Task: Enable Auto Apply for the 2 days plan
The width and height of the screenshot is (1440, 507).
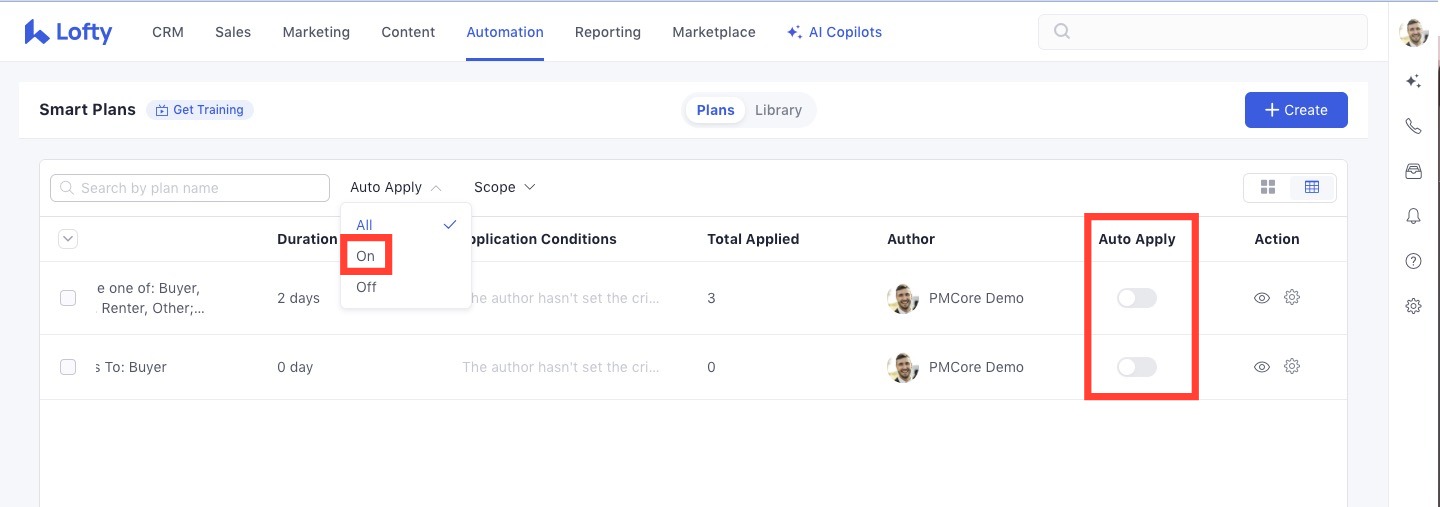Action: pyautogui.click(x=1136, y=298)
